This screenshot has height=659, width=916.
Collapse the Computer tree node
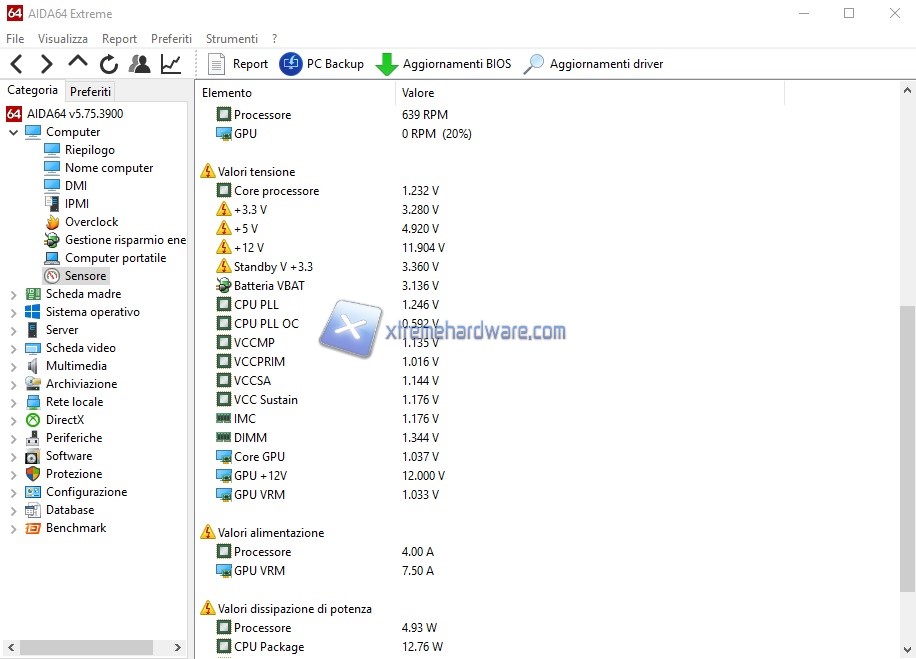pos(13,132)
